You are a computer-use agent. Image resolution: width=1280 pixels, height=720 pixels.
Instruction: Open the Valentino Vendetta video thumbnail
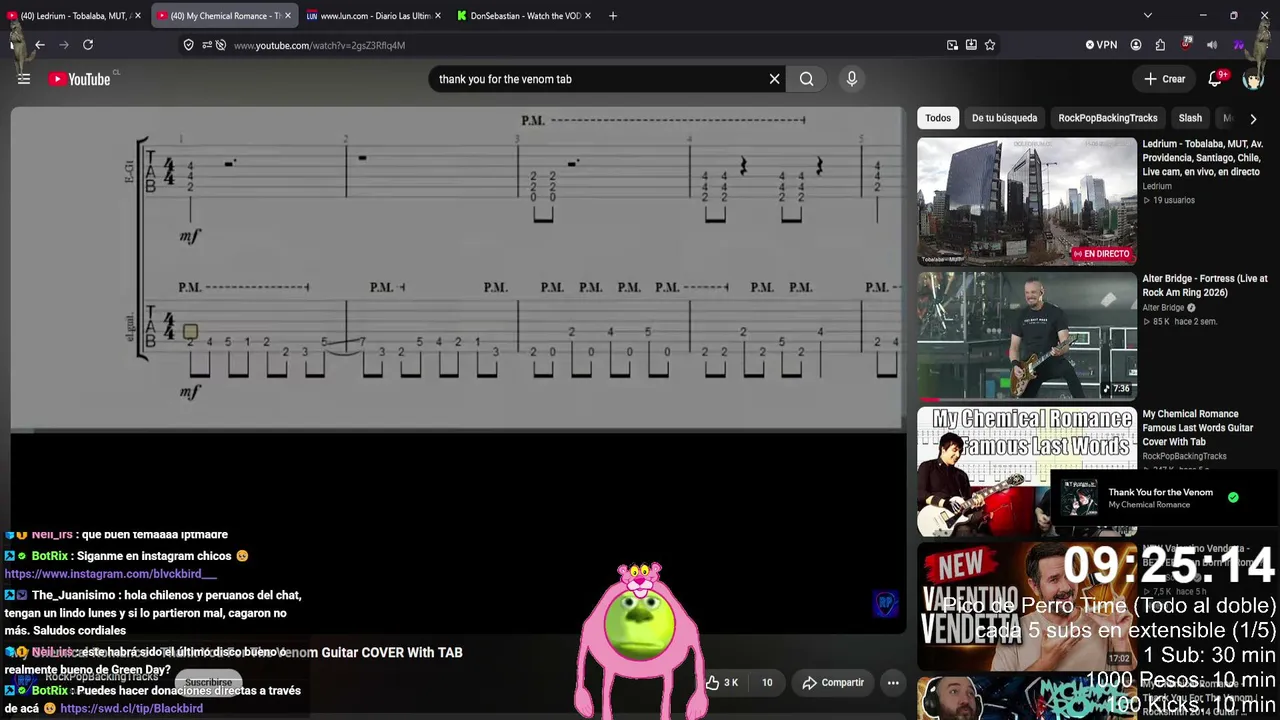pos(1027,605)
